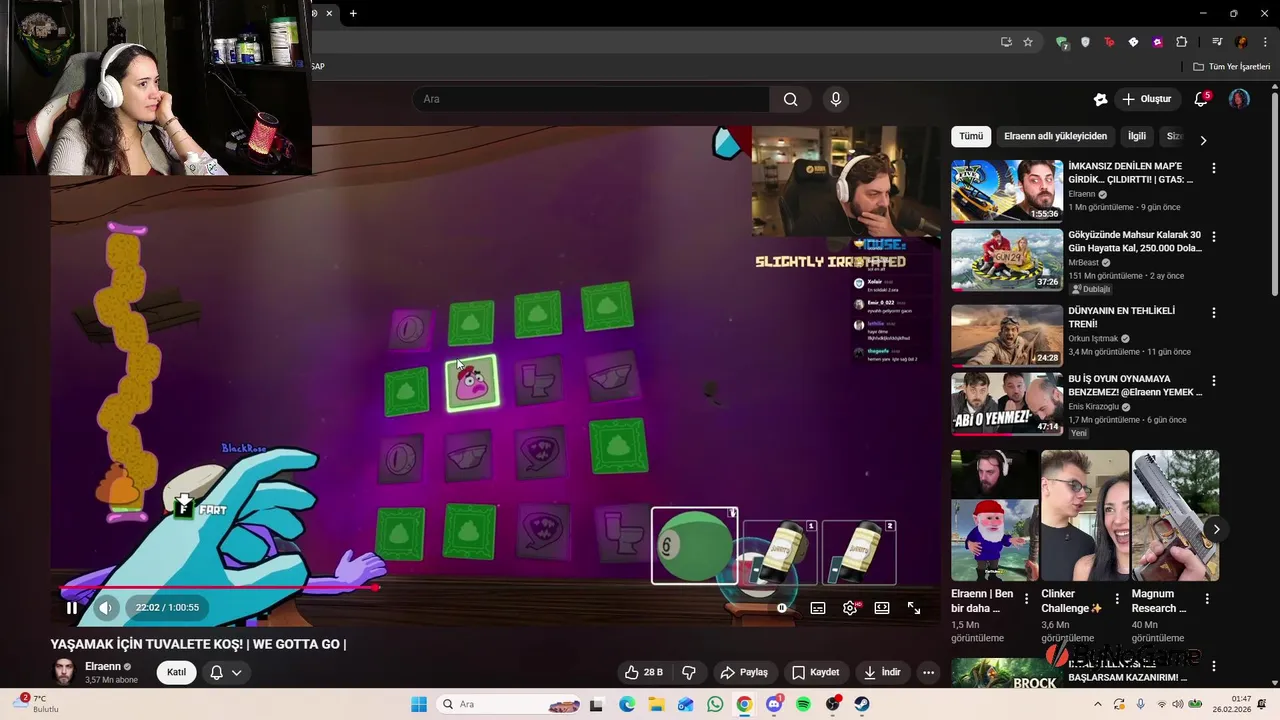The height and width of the screenshot is (720, 1280).
Task: Click the 22:02 / 1:00:55 time display
Action: tap(167, 607)
